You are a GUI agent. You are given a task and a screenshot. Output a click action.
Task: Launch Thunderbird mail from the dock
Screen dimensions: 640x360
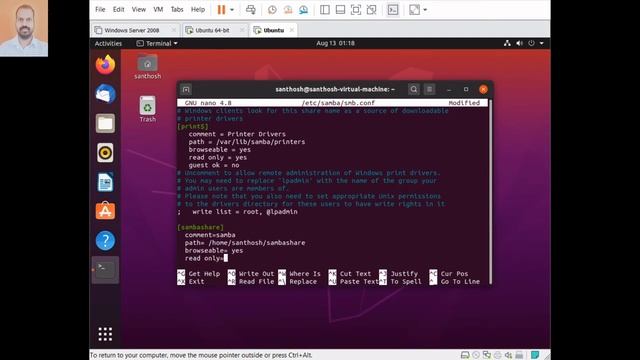pos(105,94)
